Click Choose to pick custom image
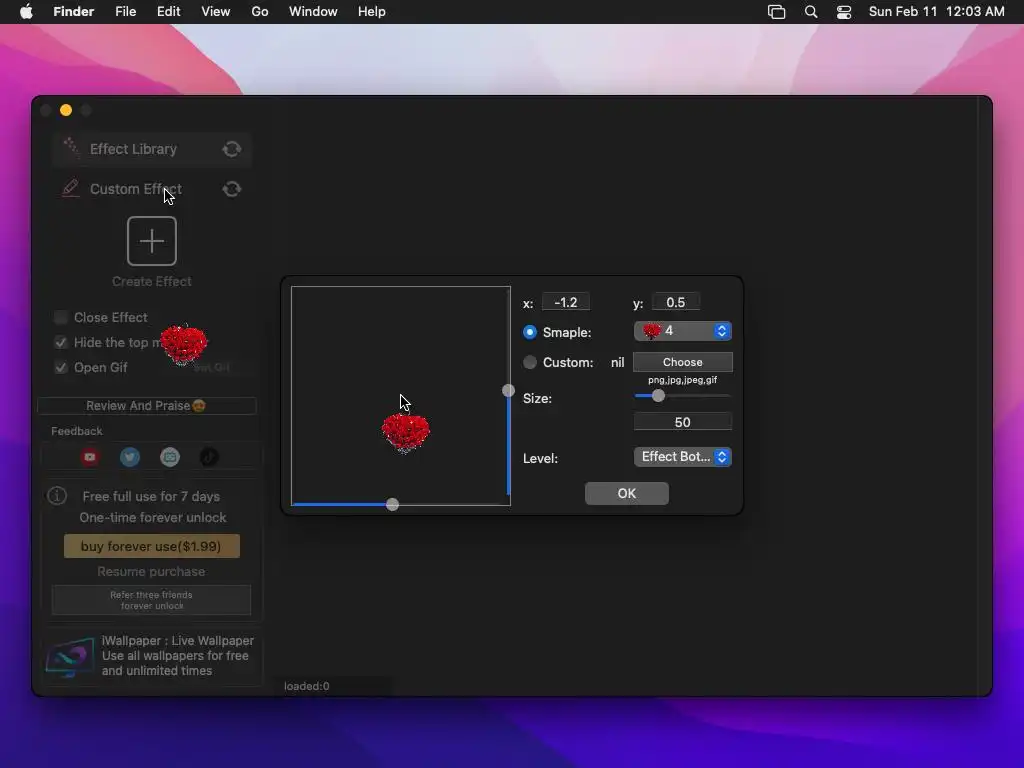Screen dimensions: 1024x768 682,362
